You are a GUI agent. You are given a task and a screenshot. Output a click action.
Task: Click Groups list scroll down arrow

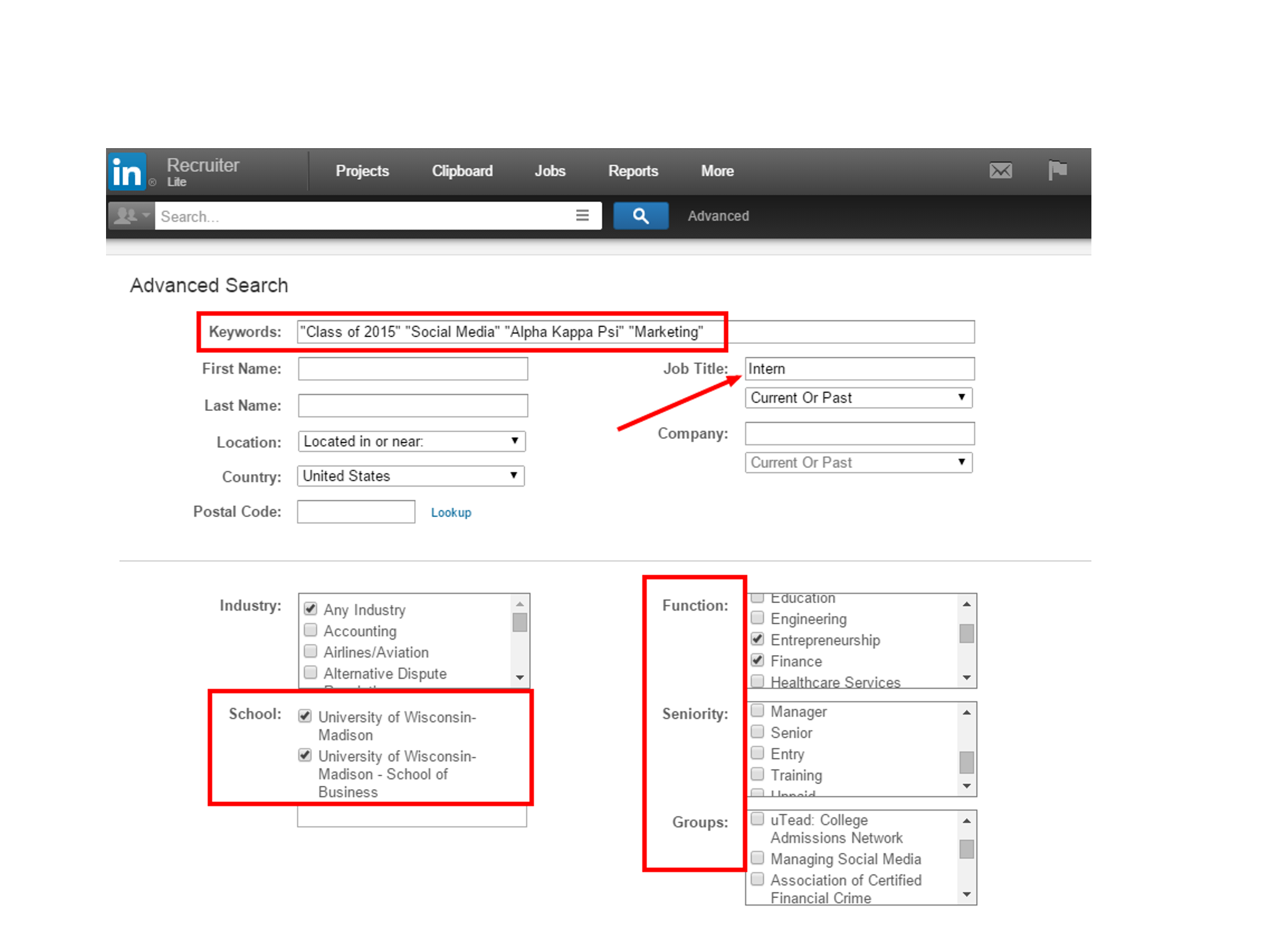966,894
